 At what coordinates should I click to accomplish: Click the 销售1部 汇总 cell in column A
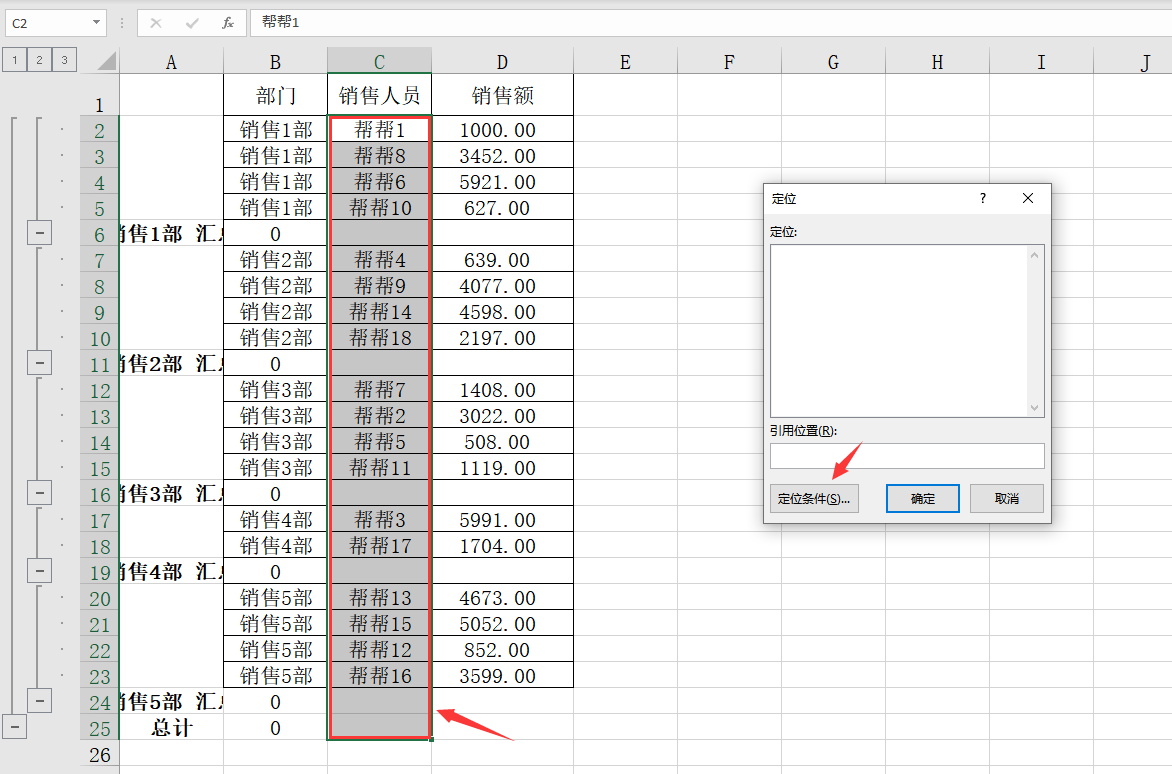[171, 233]
